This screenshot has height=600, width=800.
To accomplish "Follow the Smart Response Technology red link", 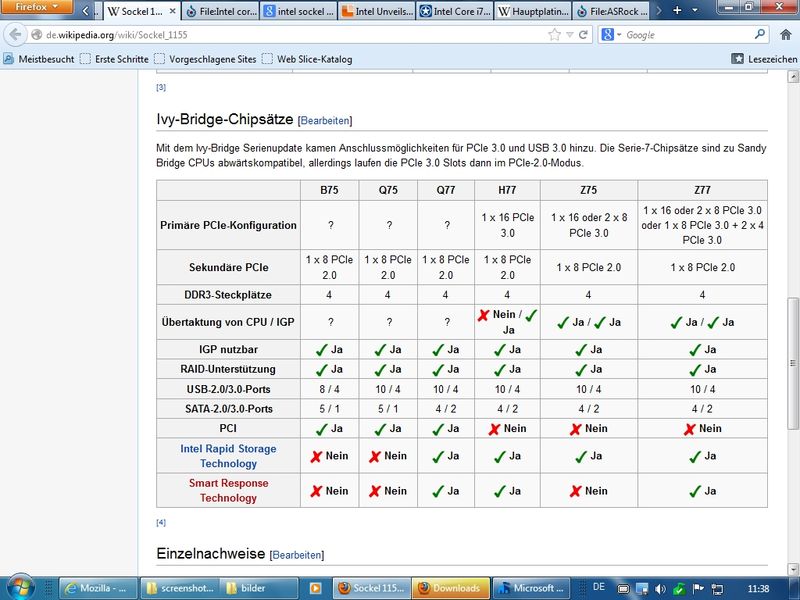I will (228, 490).
